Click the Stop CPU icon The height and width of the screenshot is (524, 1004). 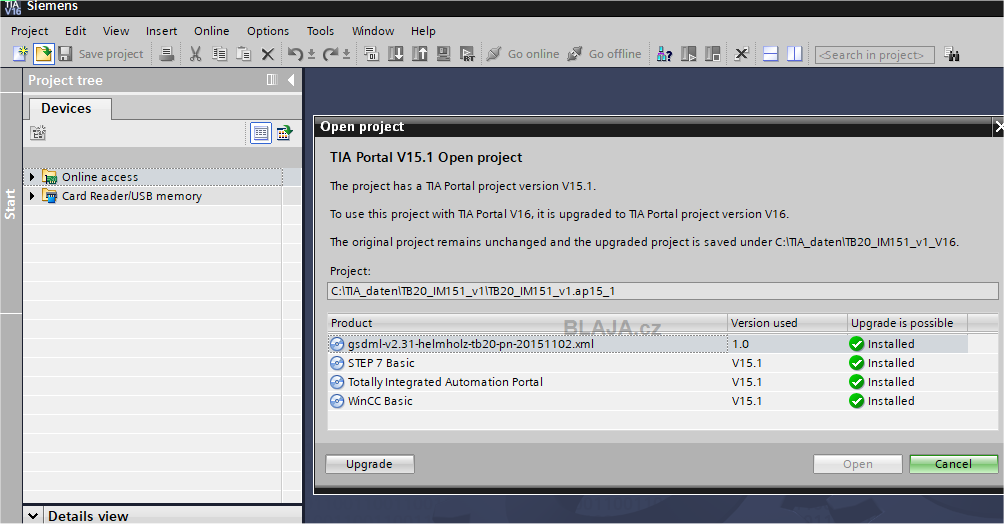[x=713, y=54]
